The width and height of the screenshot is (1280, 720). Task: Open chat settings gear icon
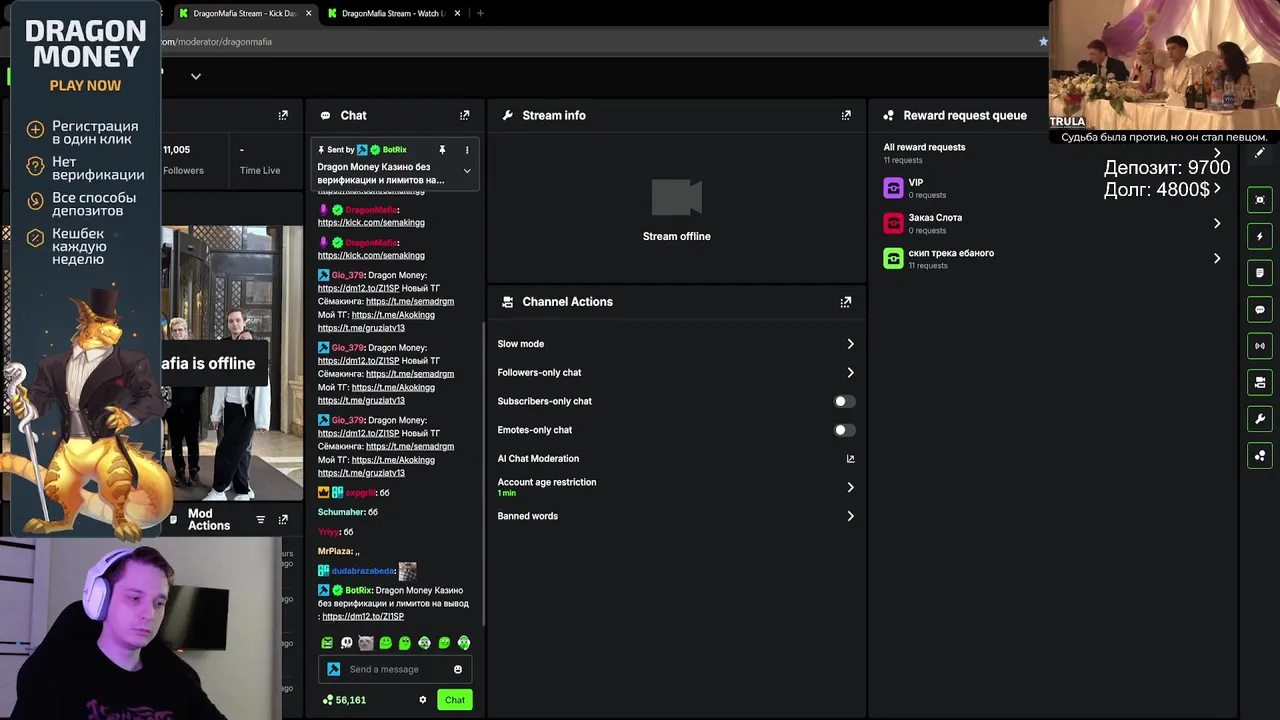422,700
